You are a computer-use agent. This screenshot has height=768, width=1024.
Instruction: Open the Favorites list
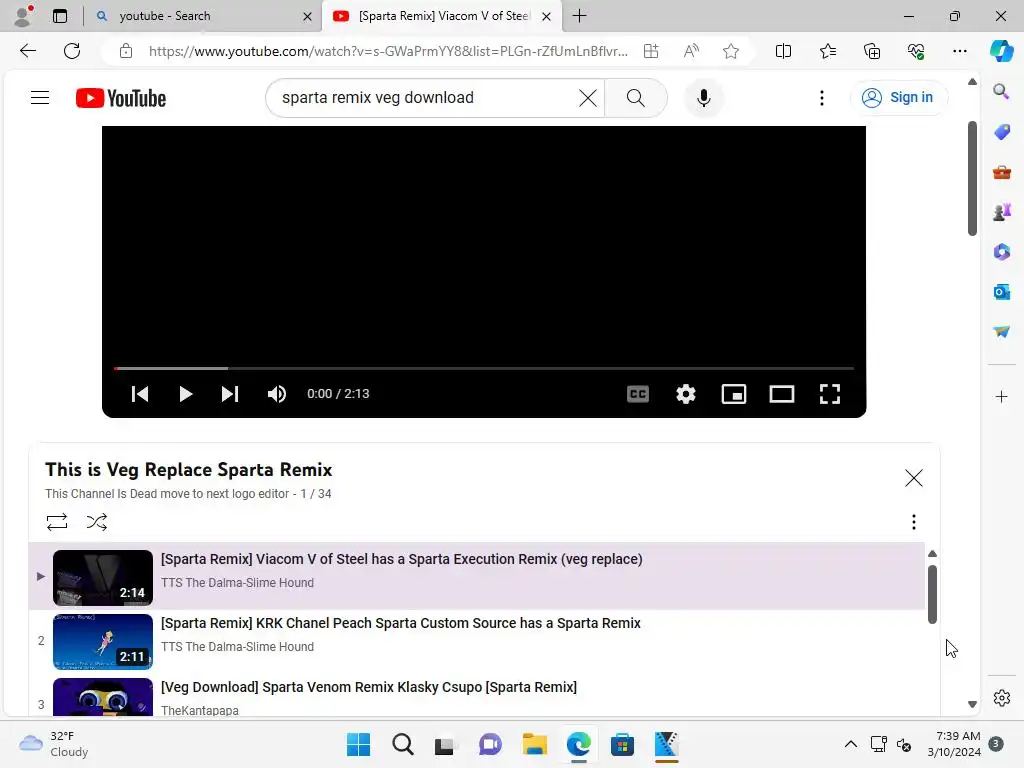point(827,51)
